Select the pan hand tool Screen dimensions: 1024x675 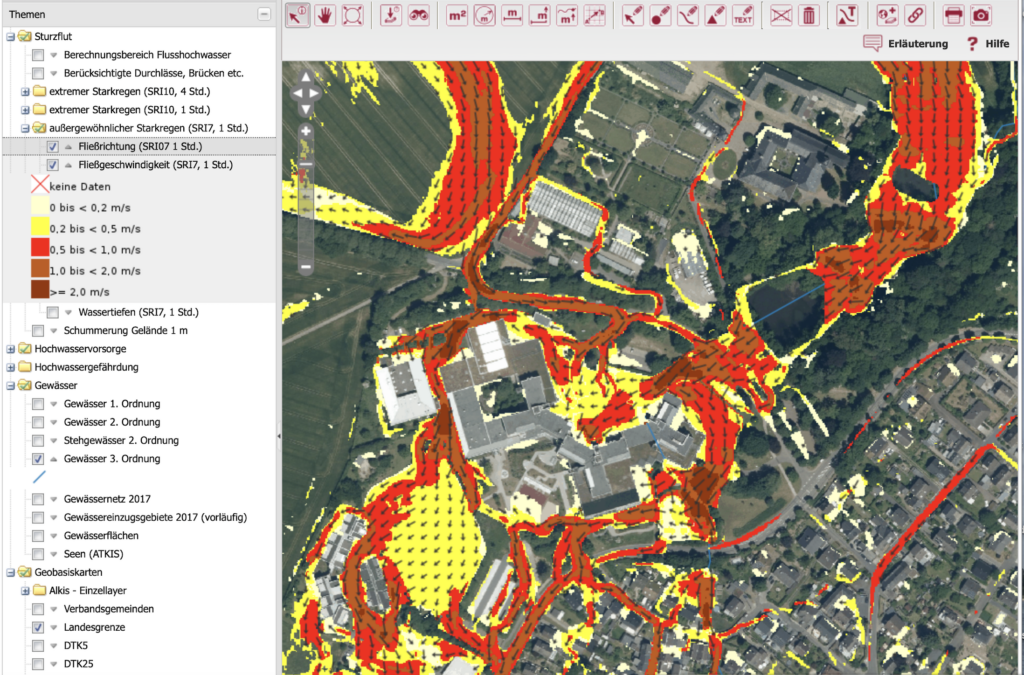click(x=325, y=15)
